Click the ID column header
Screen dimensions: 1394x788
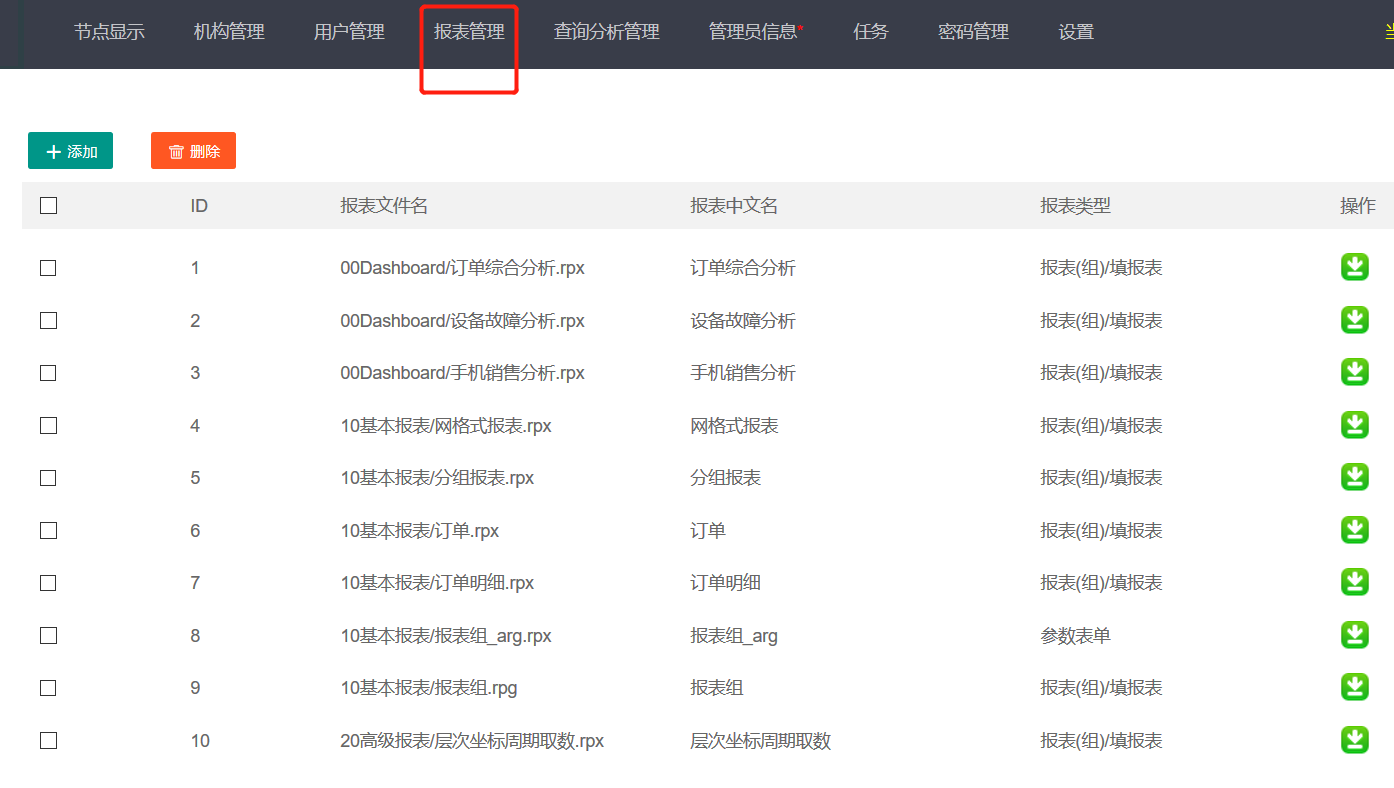[x=199, y=206]
